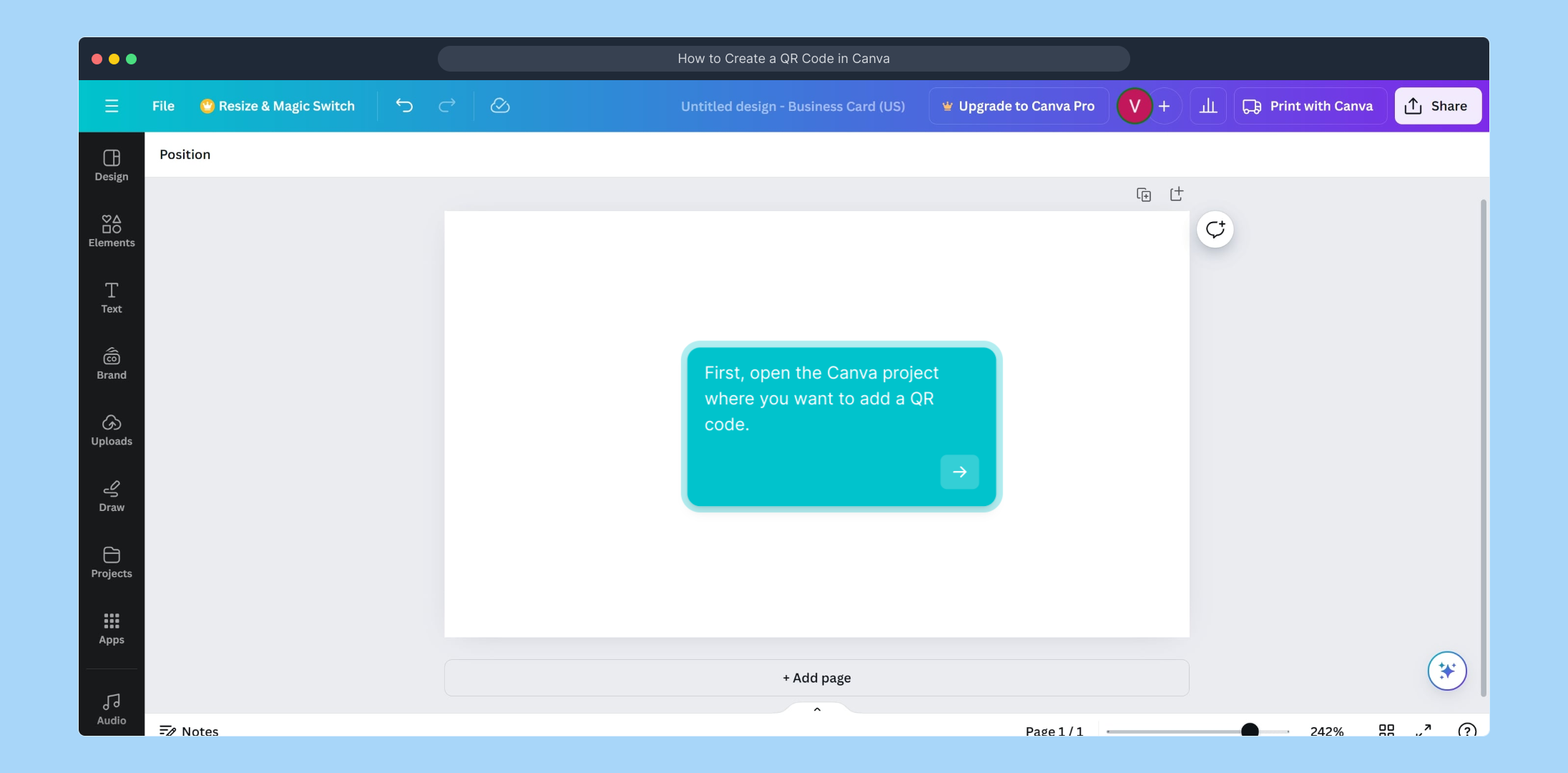Open the Apps panel

(x=111, y=628)
